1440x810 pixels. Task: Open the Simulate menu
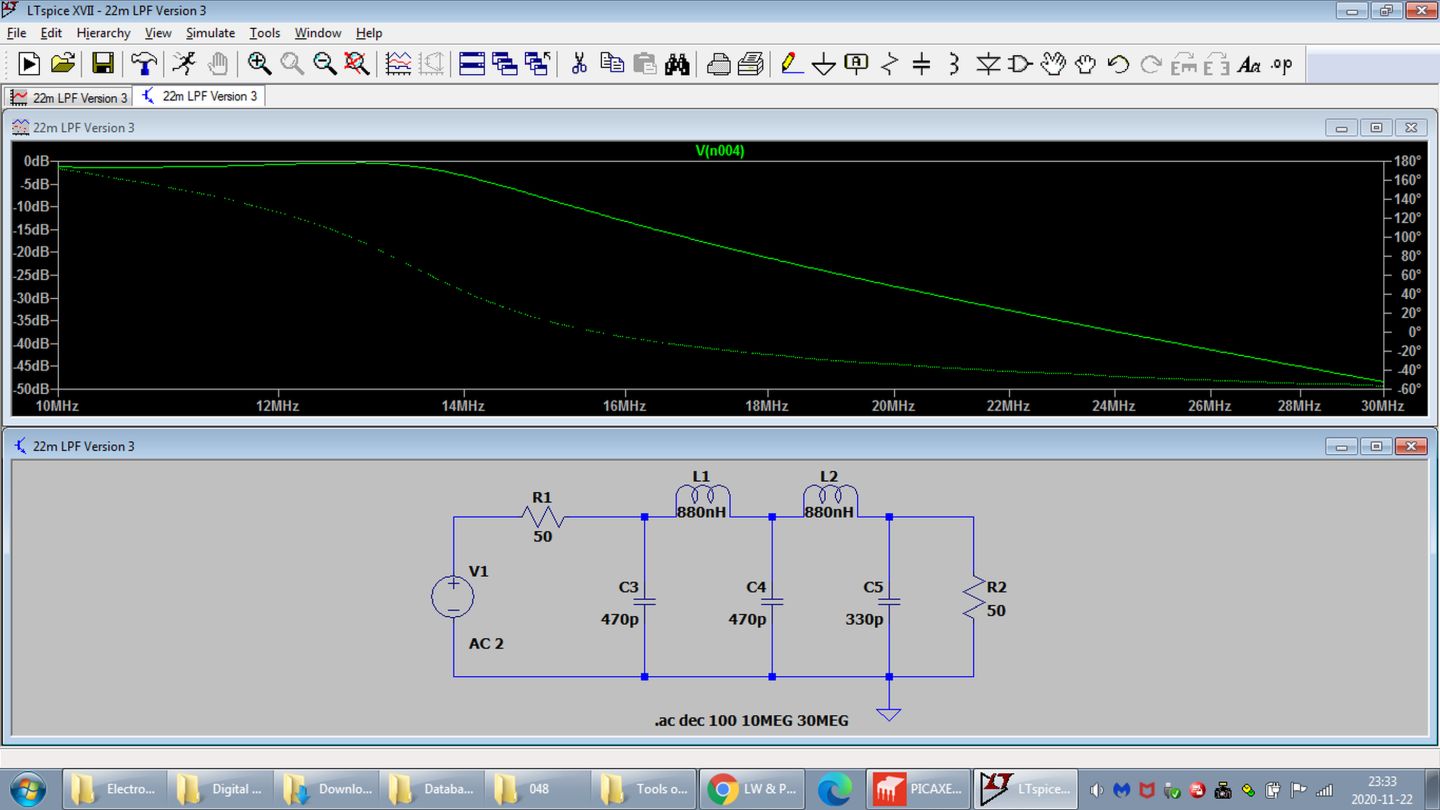coord(210,33)
